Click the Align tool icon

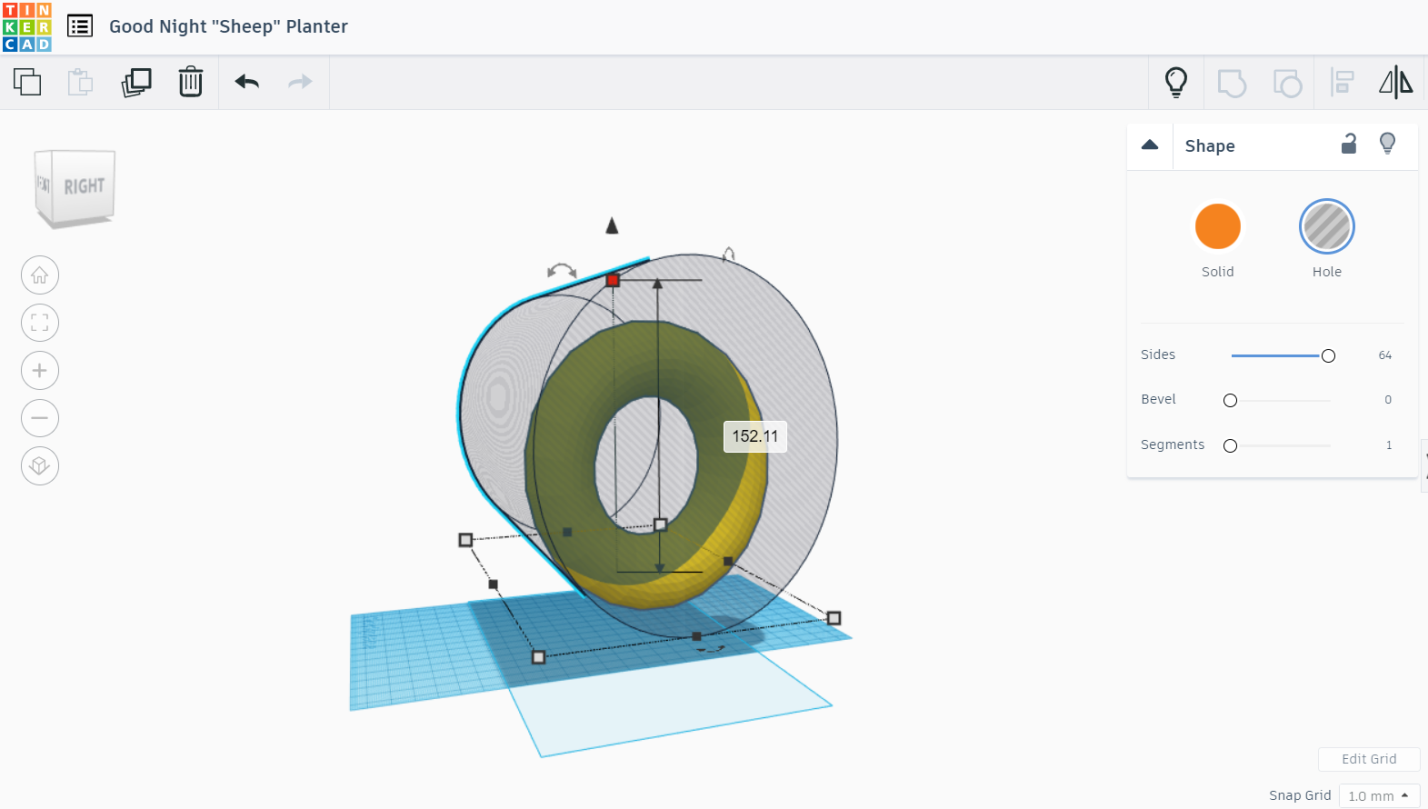(x=1342, y=82)
